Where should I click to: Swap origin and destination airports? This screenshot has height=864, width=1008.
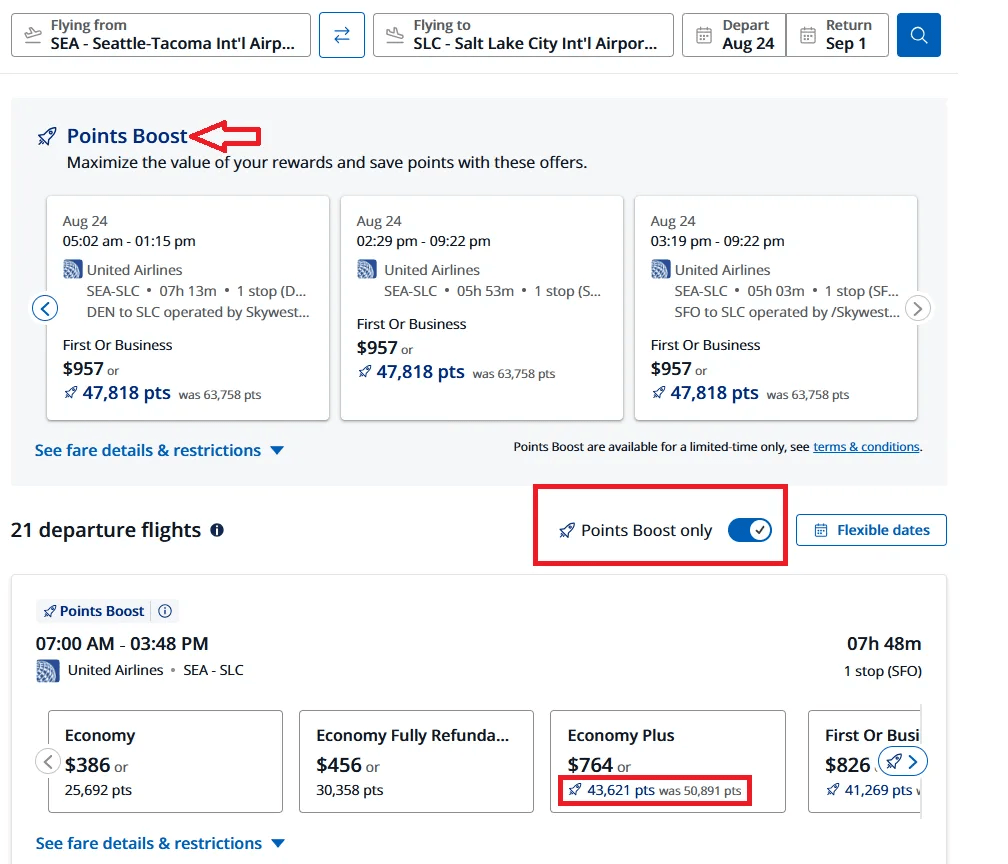(341, 35)
